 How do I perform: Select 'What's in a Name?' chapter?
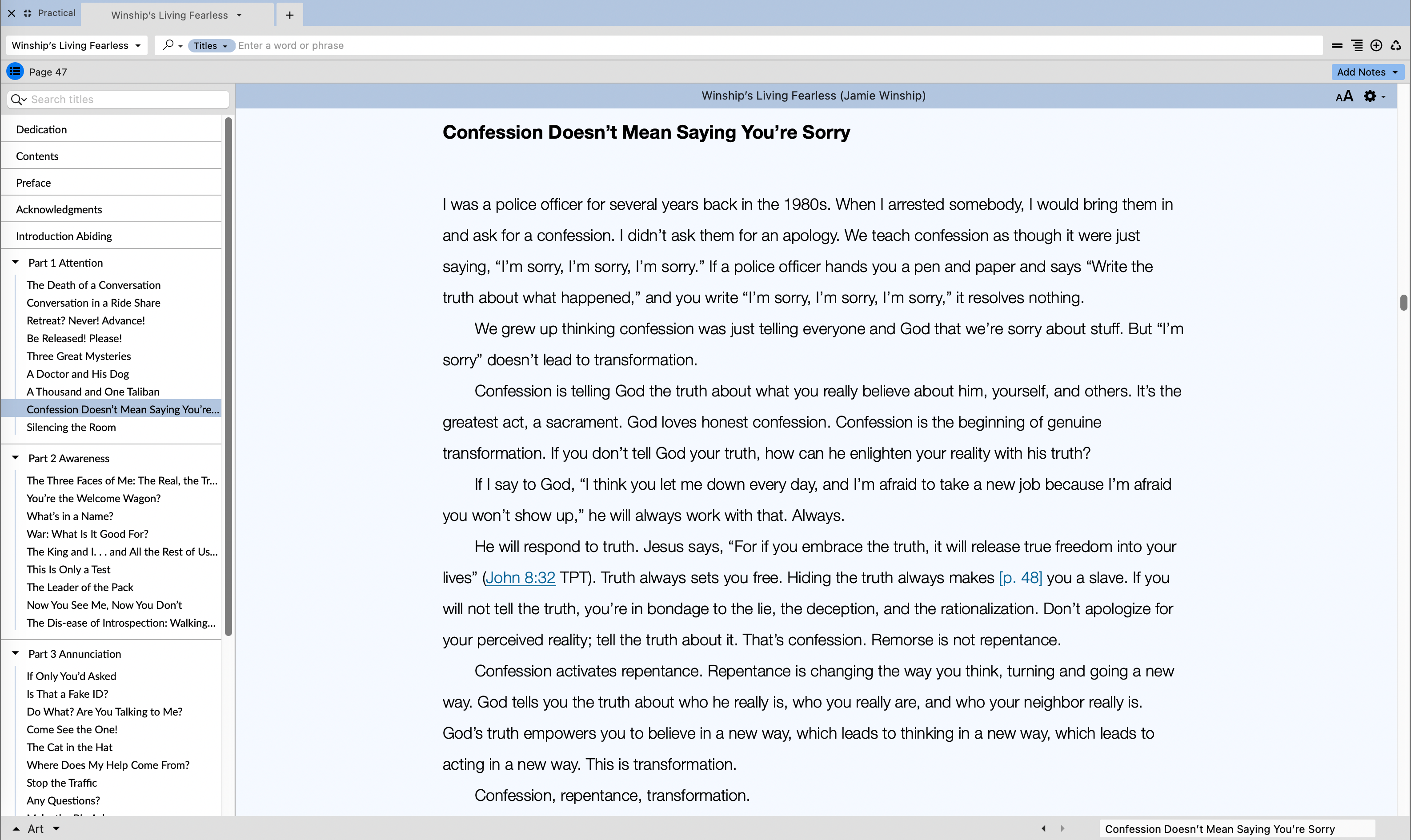(70, 516)
